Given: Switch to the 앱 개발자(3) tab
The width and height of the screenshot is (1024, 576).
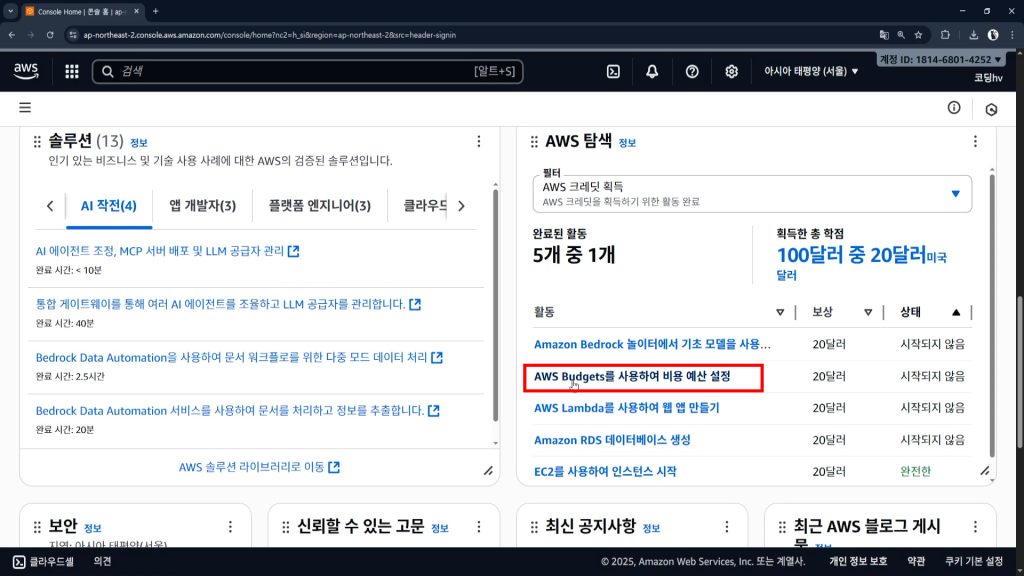Looking at the screenshot, I should 202,206.
